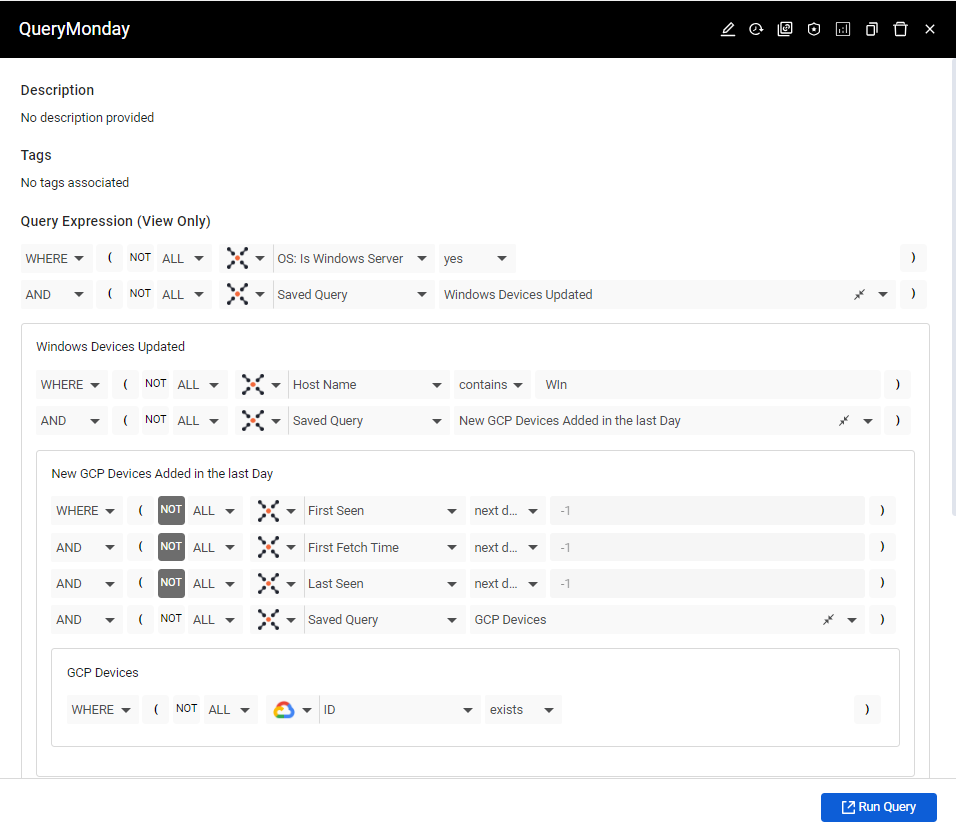Click 'New GCP Devices Added in the last Day' box title
Viewport: 956px width, 825px height.
162,474
